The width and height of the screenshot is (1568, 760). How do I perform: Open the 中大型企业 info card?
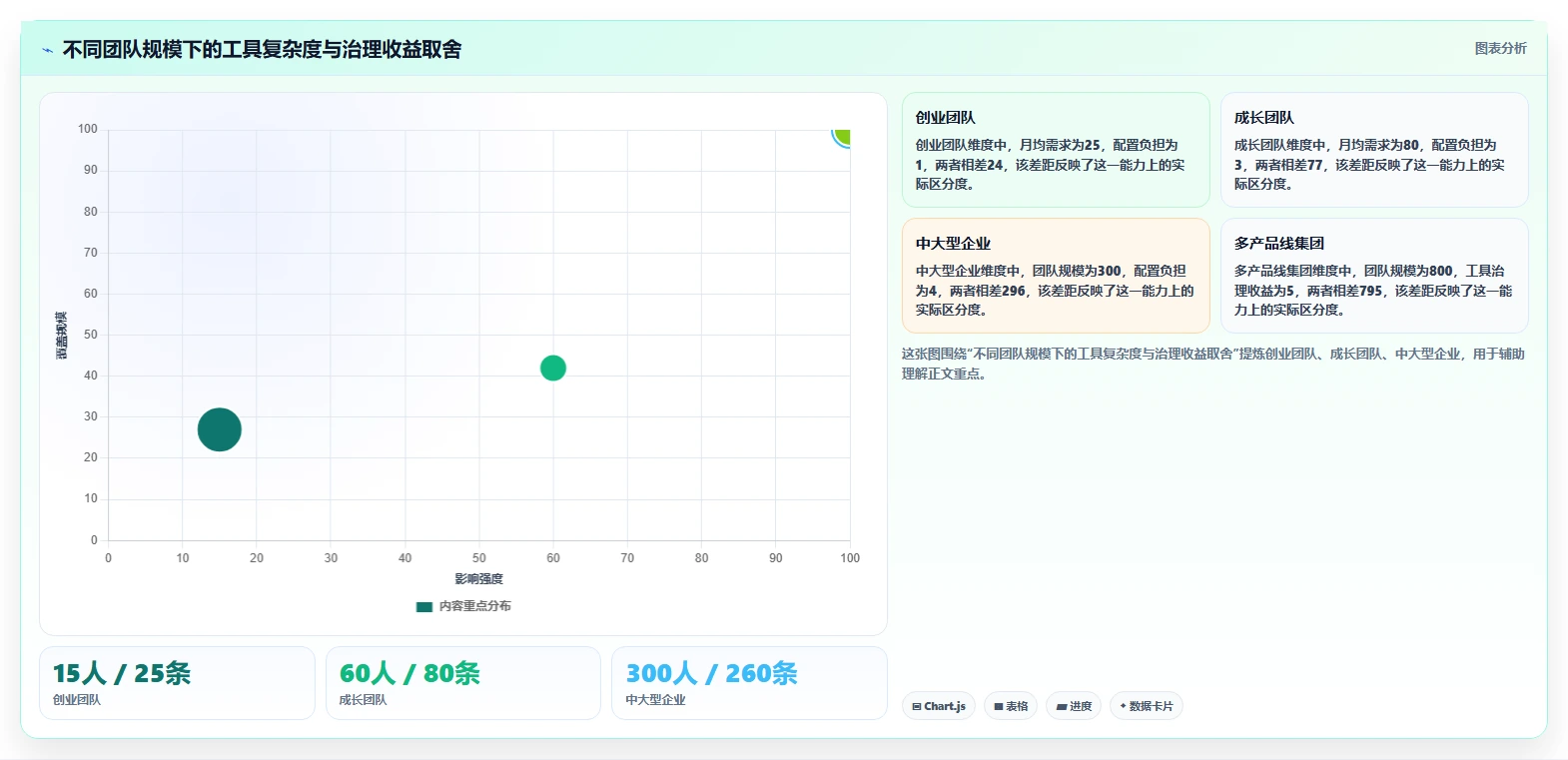click(1056, 276)
